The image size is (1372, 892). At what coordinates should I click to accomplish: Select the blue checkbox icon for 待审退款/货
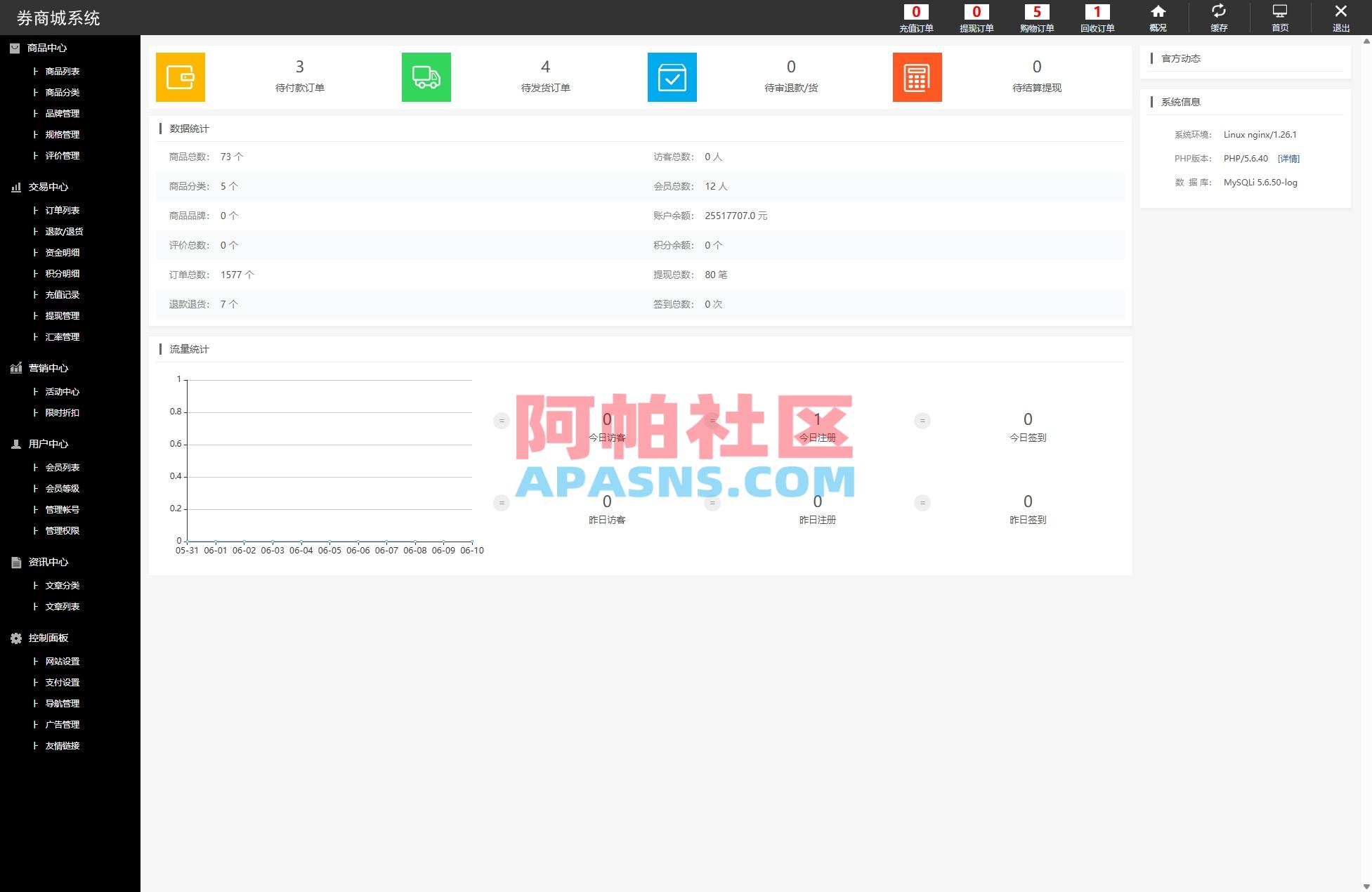pos(672,77)
